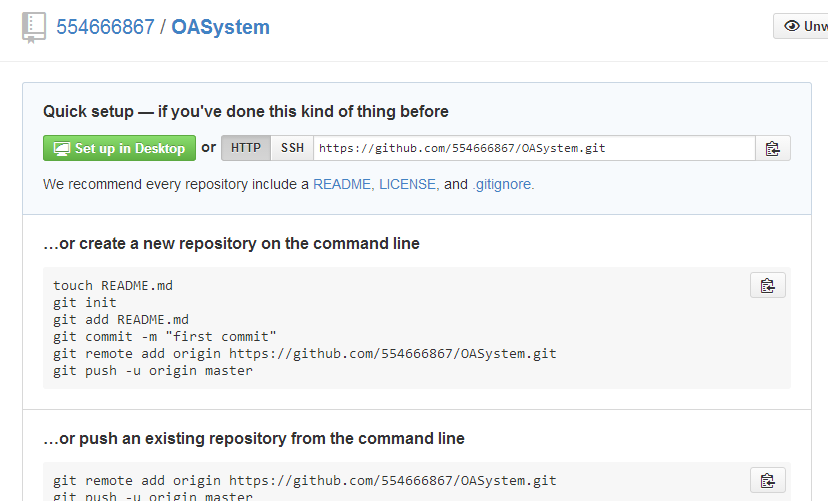Copy the new repository commands
Screen dimensions: 828x501
coord(767,285)
